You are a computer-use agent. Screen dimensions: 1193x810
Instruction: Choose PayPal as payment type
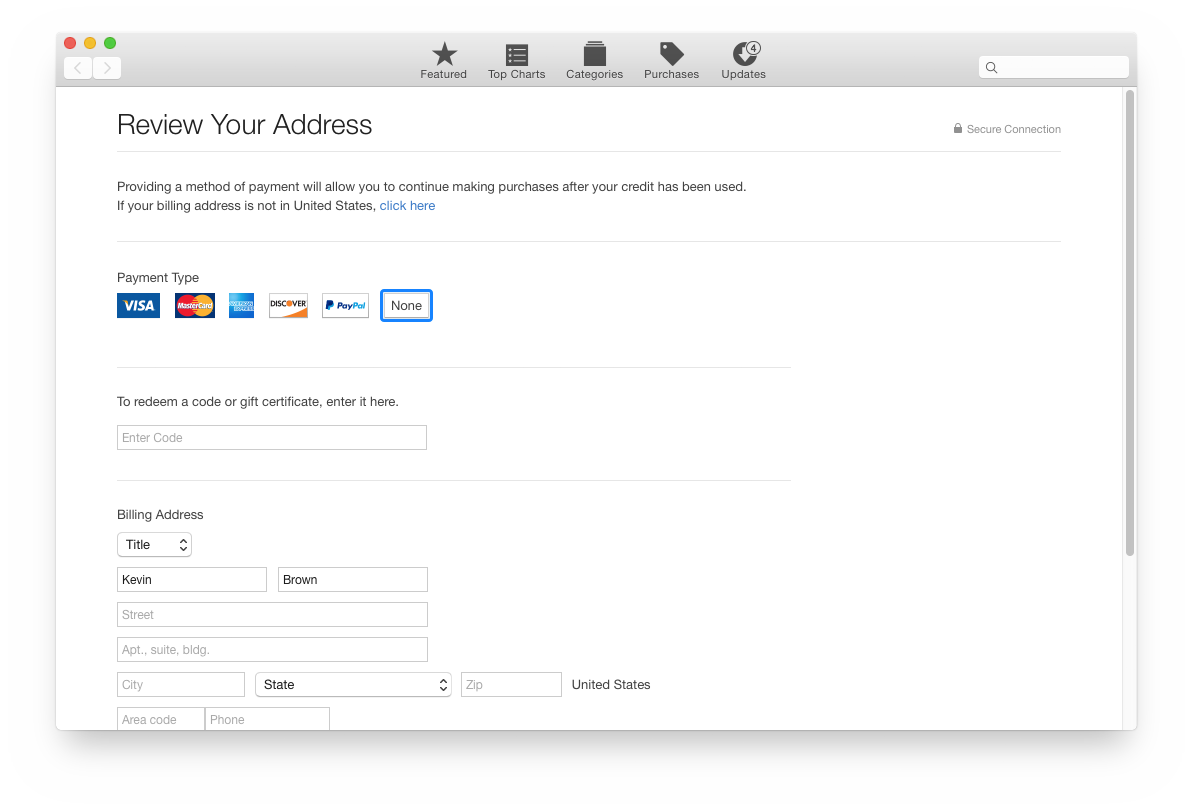coord(345,306)
